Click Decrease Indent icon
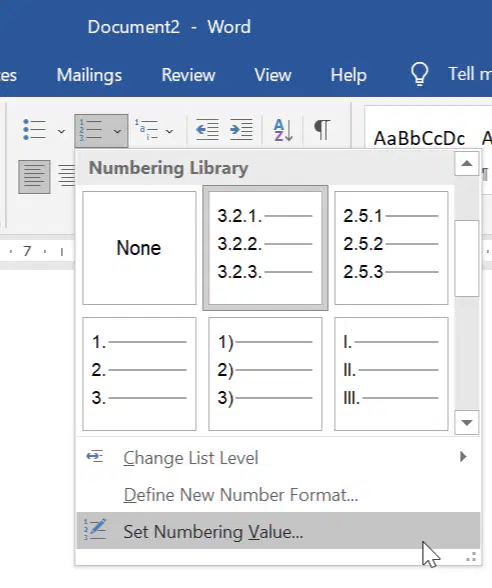The height and width of the screenshot is (588, 492). click(x=207, y=129)
